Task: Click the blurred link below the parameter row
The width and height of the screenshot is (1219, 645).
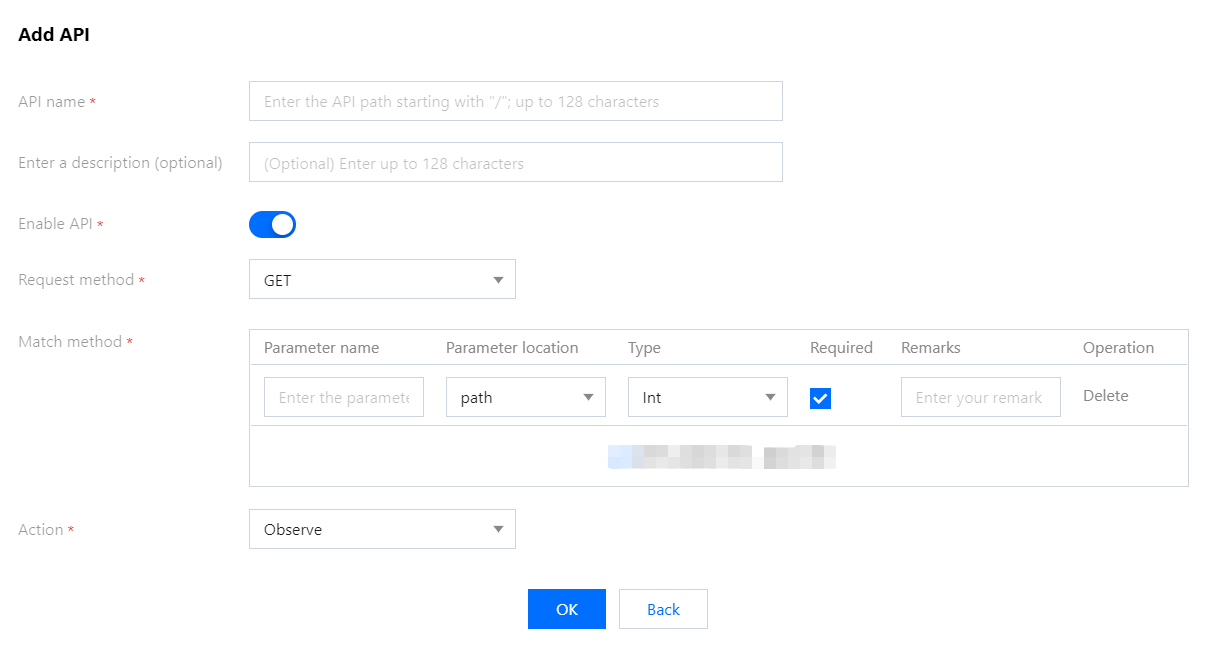Action: 720,457
